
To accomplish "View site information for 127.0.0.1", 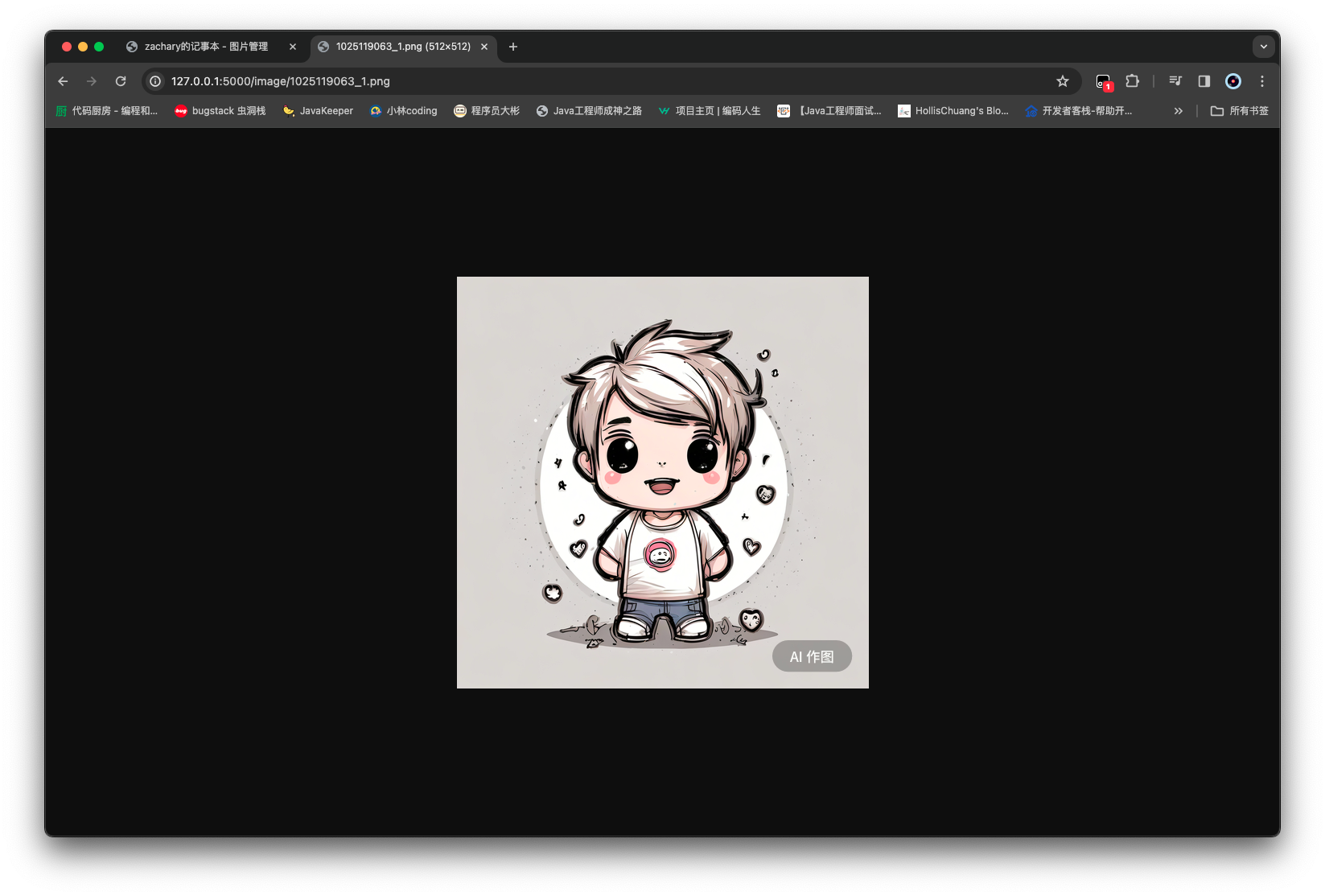I will [155, 81].
